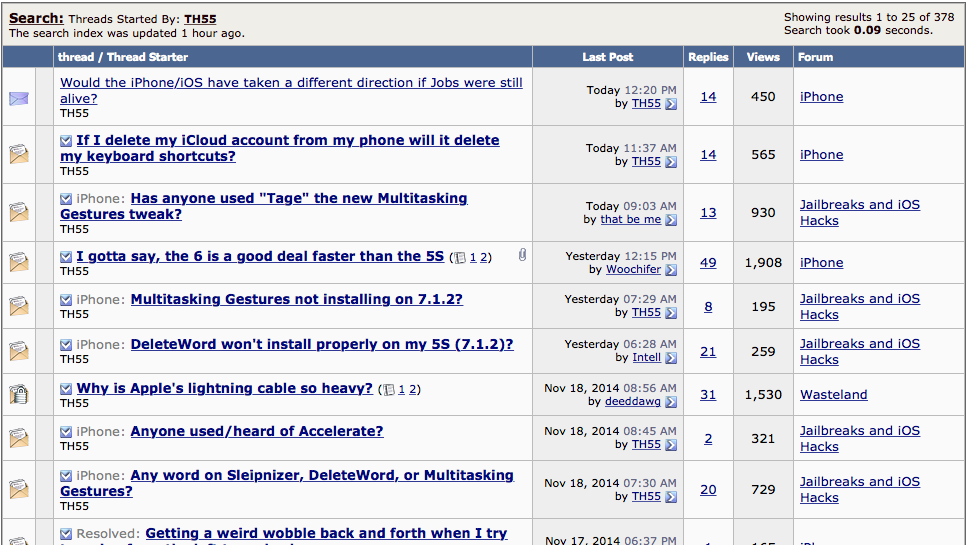The height and width of the screenshot is (545, 970).
Task: Open the Multitasking Gestures not installing on 7.1.2 thread
Action: tap(296, 299)
